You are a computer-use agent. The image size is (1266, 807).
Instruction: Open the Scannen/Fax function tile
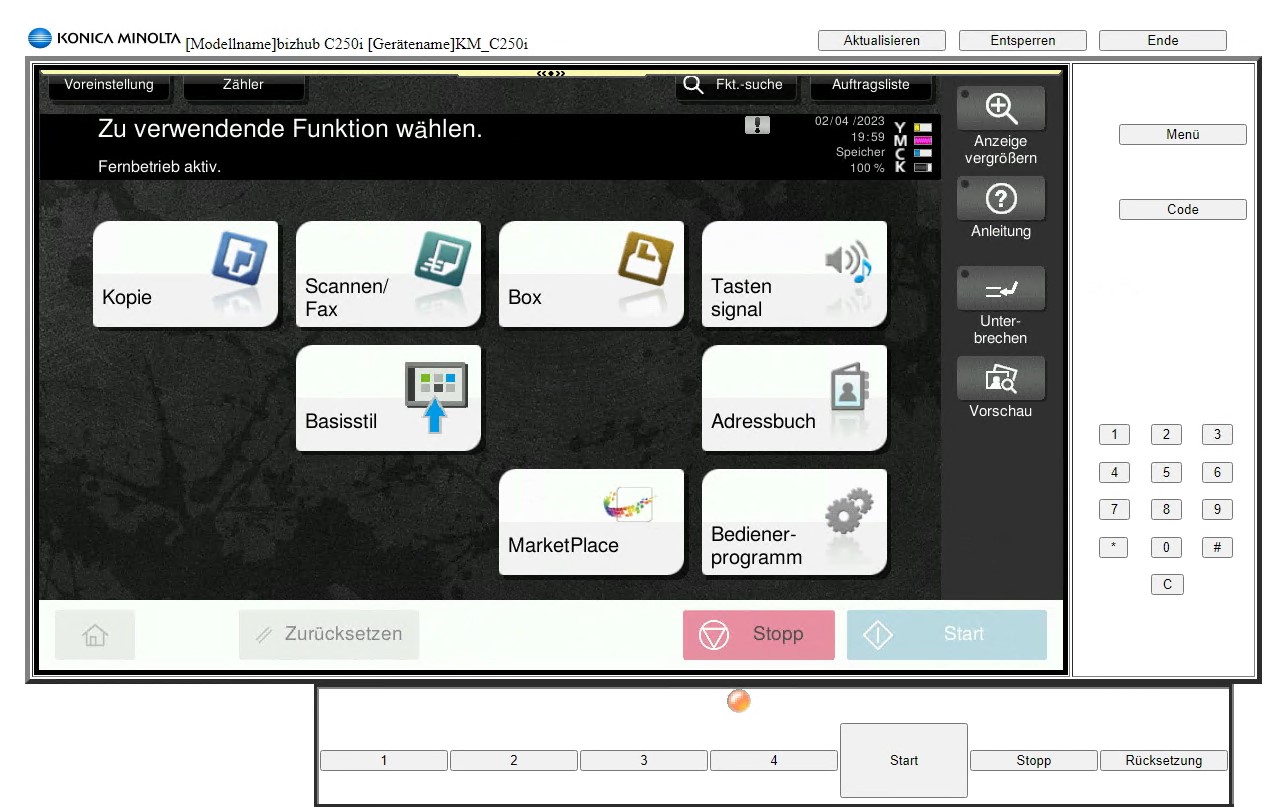coord(388,274)
